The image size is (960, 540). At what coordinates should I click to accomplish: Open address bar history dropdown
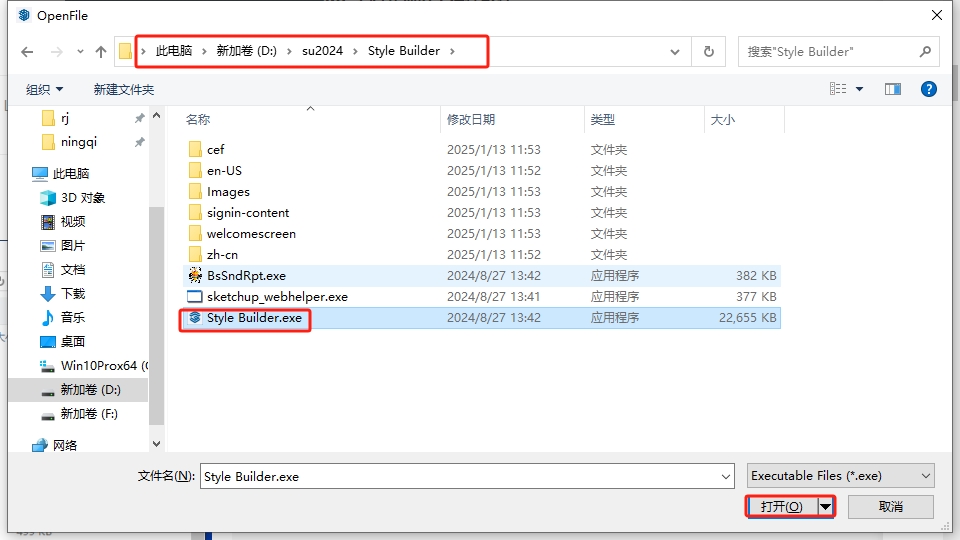(675, 52)
